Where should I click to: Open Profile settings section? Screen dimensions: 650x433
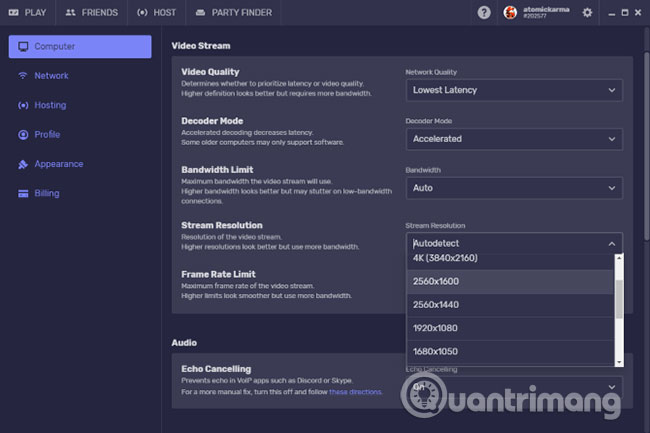(80, 135)
